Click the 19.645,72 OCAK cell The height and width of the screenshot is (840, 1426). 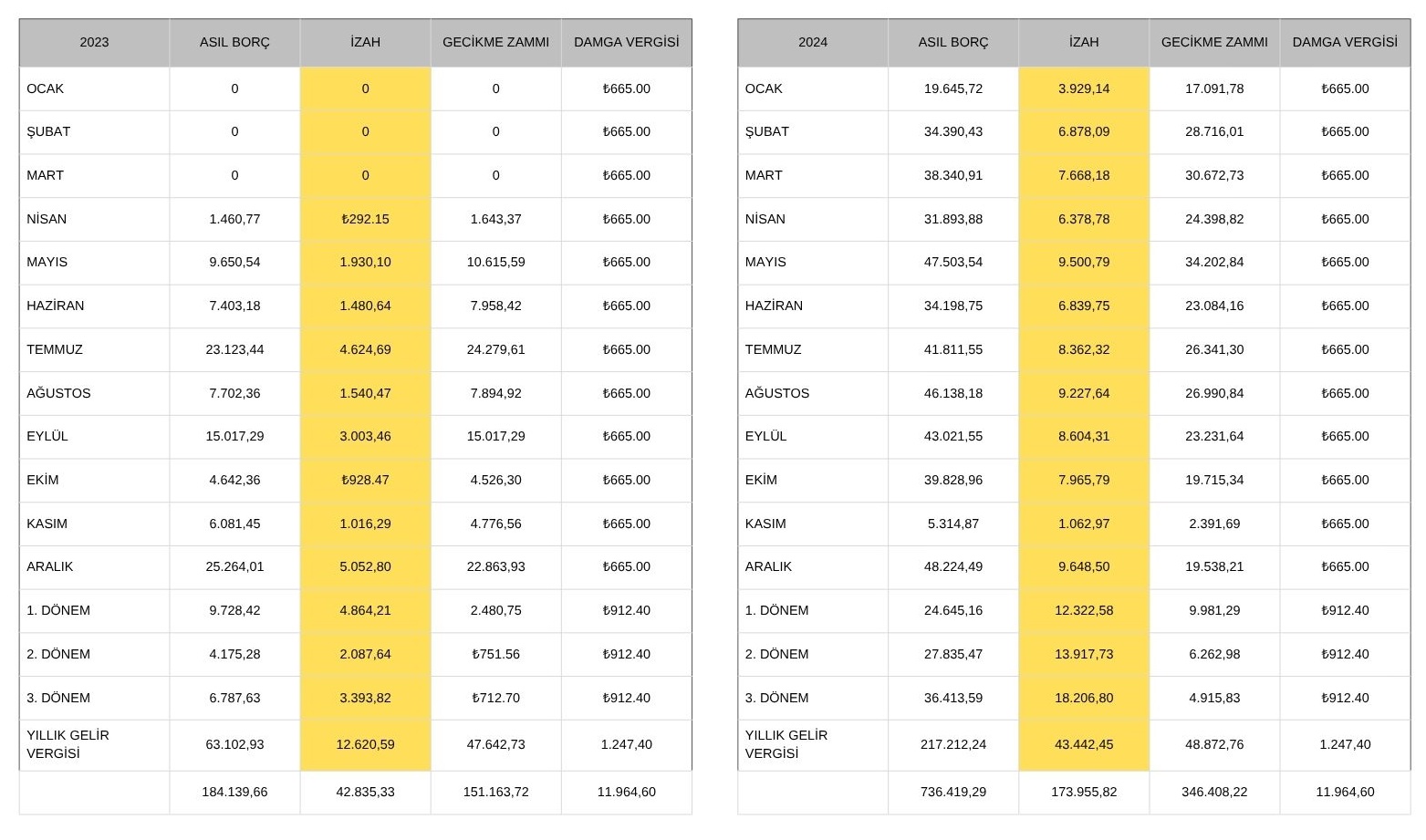[x=952, y=88]
